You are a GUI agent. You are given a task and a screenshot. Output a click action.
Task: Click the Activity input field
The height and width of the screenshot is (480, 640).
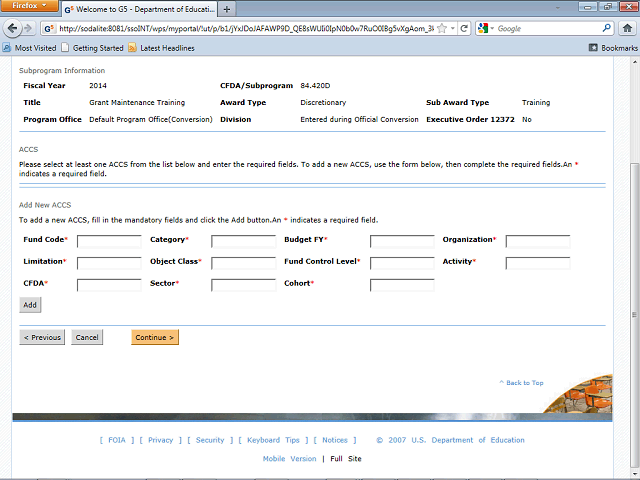coord(538,263)
